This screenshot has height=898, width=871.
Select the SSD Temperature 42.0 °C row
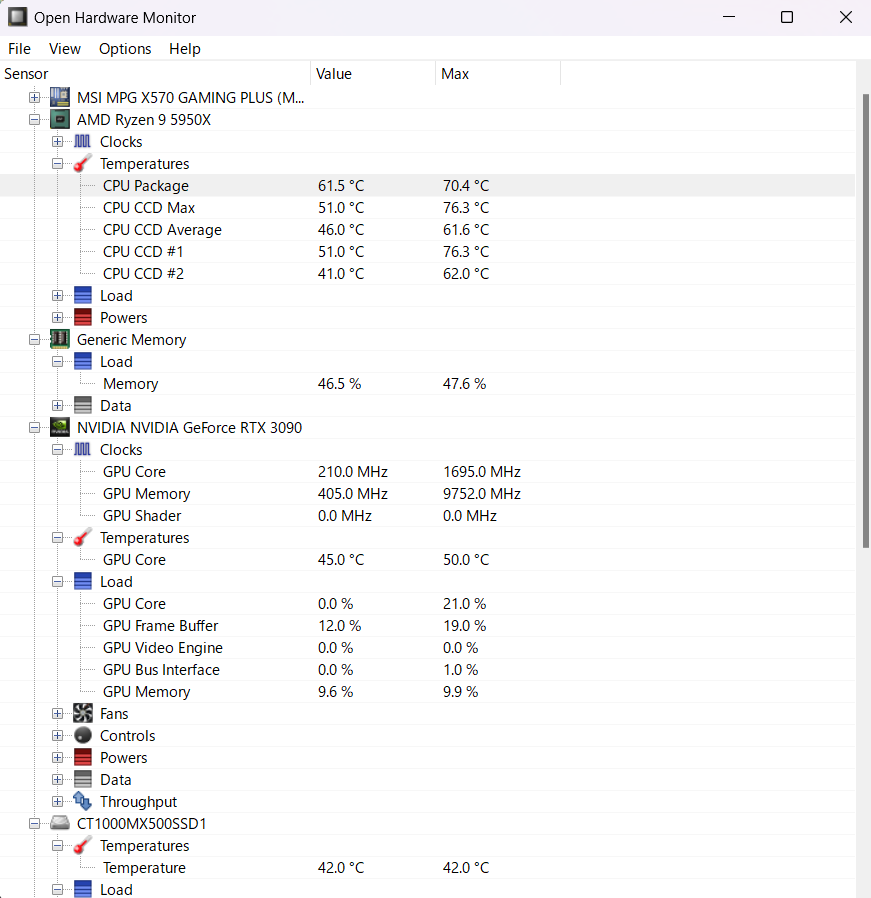[x=427, y=868]
